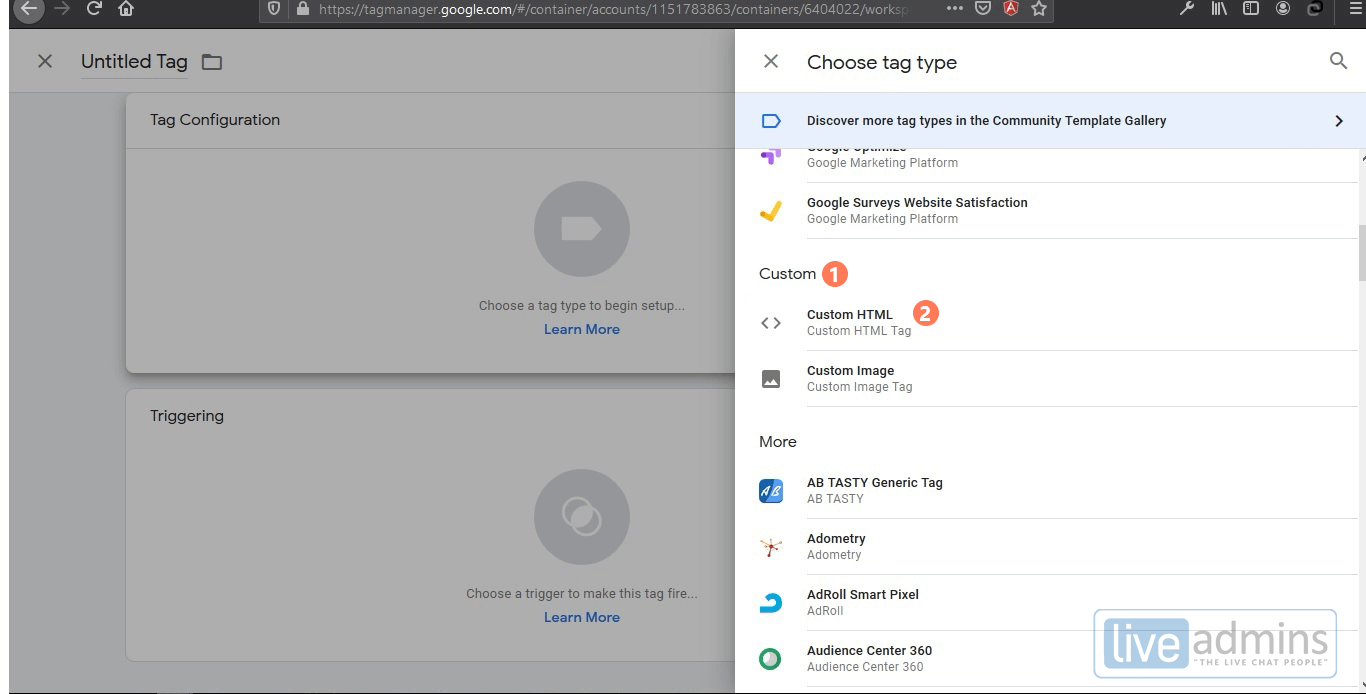The width and height of the screenshot is (1366, 694).
Task: Click the tag list scrollbar thumb
Action: click(x=1361, y=252)
